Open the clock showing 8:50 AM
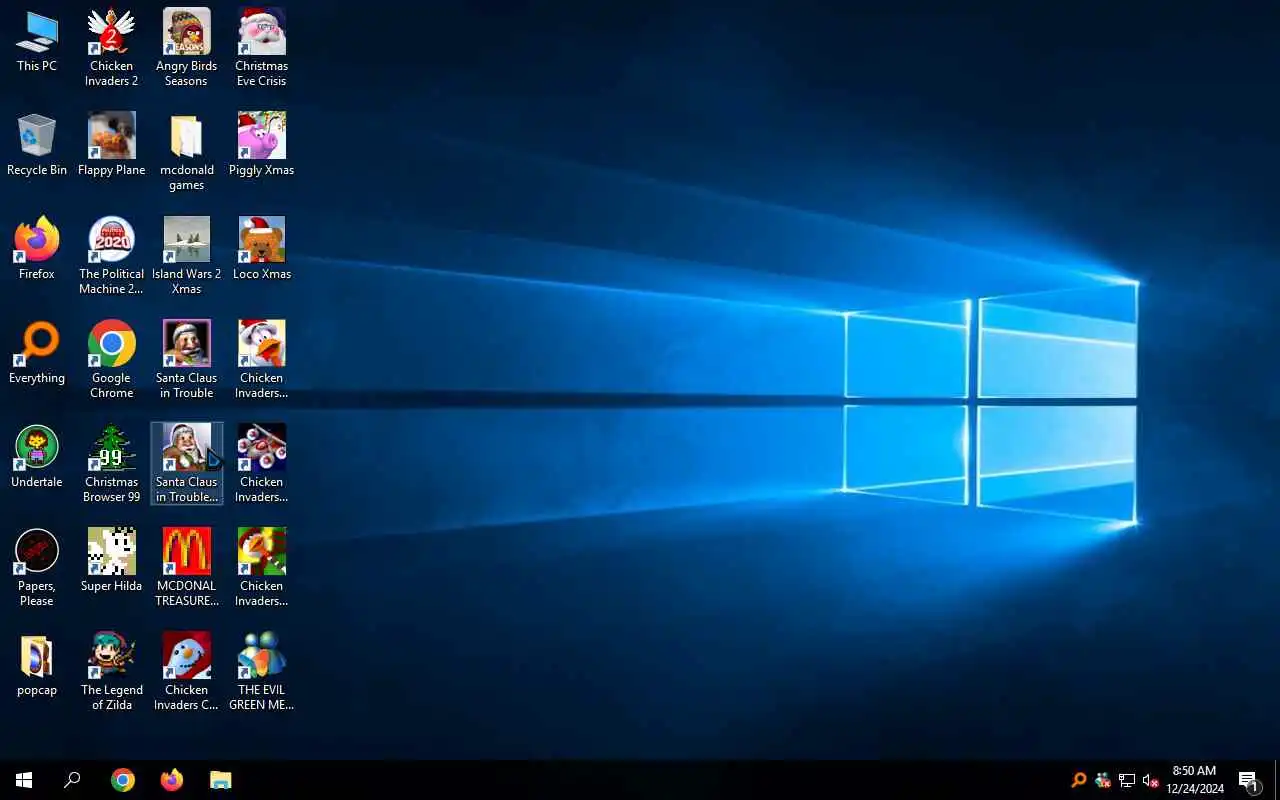 coord(1194,780)
